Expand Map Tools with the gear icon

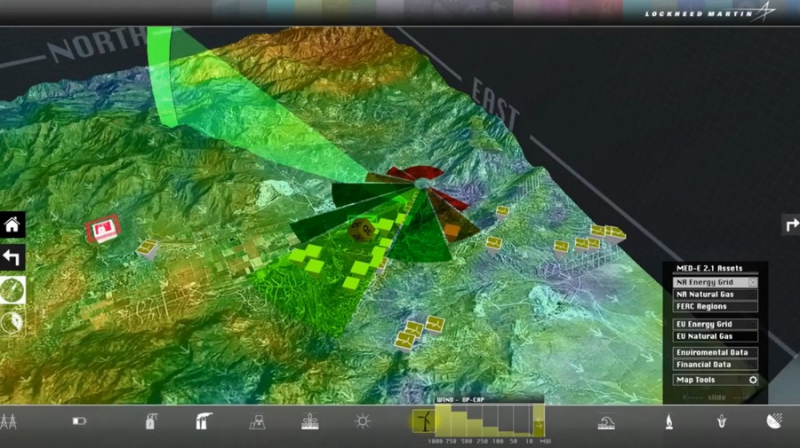point(752,380)
